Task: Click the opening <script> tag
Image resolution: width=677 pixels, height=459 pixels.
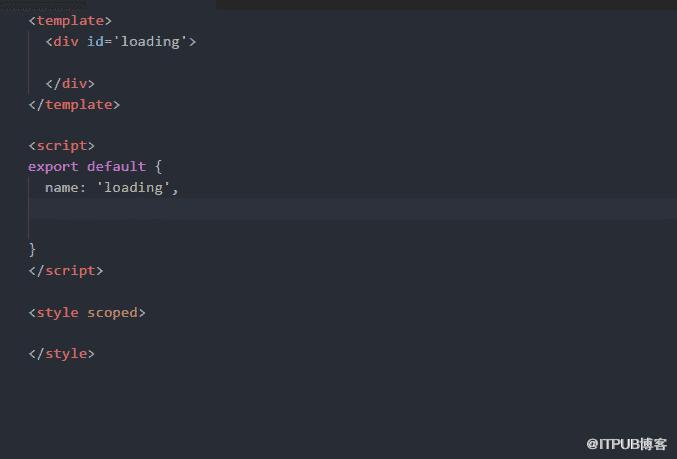Action: 61,146
